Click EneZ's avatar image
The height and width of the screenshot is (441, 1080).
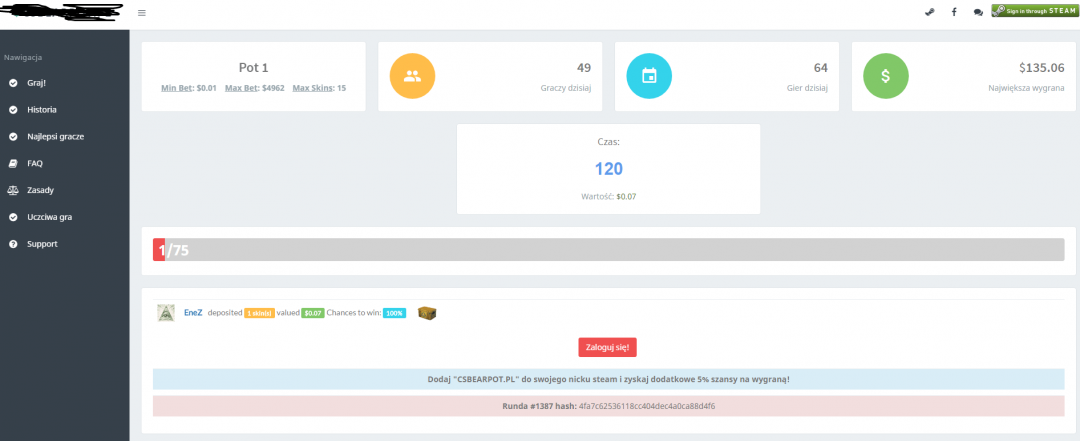166,313
